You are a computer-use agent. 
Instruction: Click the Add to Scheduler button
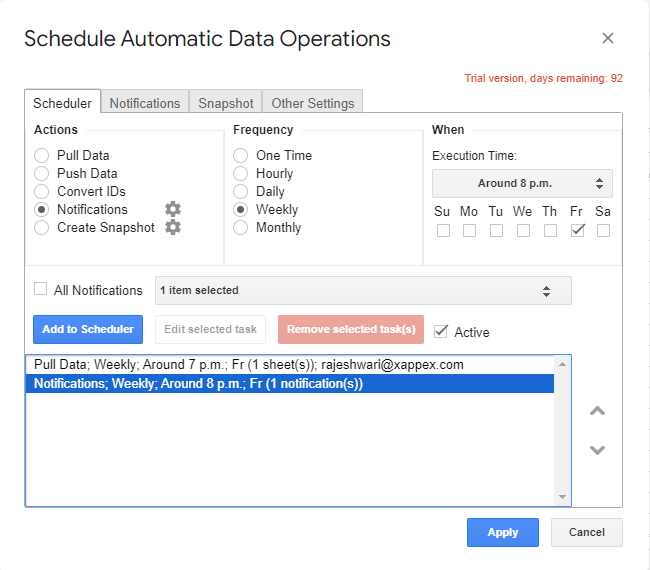(88, 329)
